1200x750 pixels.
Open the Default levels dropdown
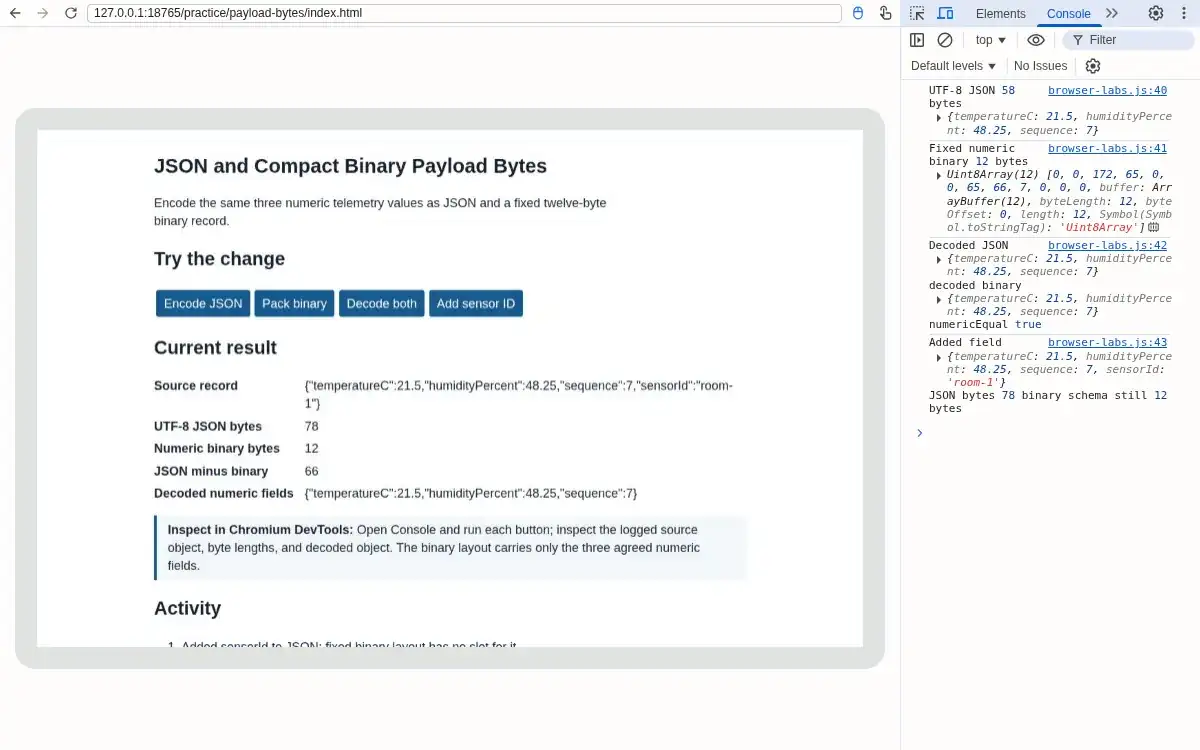pyautogui.click(x=954, y=66)
